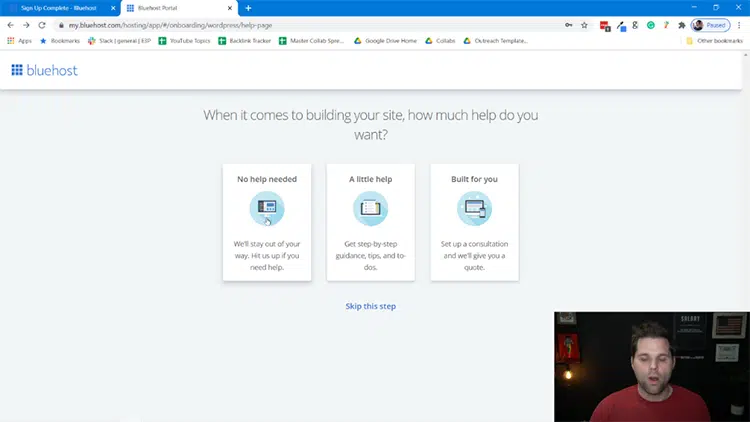Click the Skip this step link
This screenshot has width=750, height=422.
coord(370,306)
